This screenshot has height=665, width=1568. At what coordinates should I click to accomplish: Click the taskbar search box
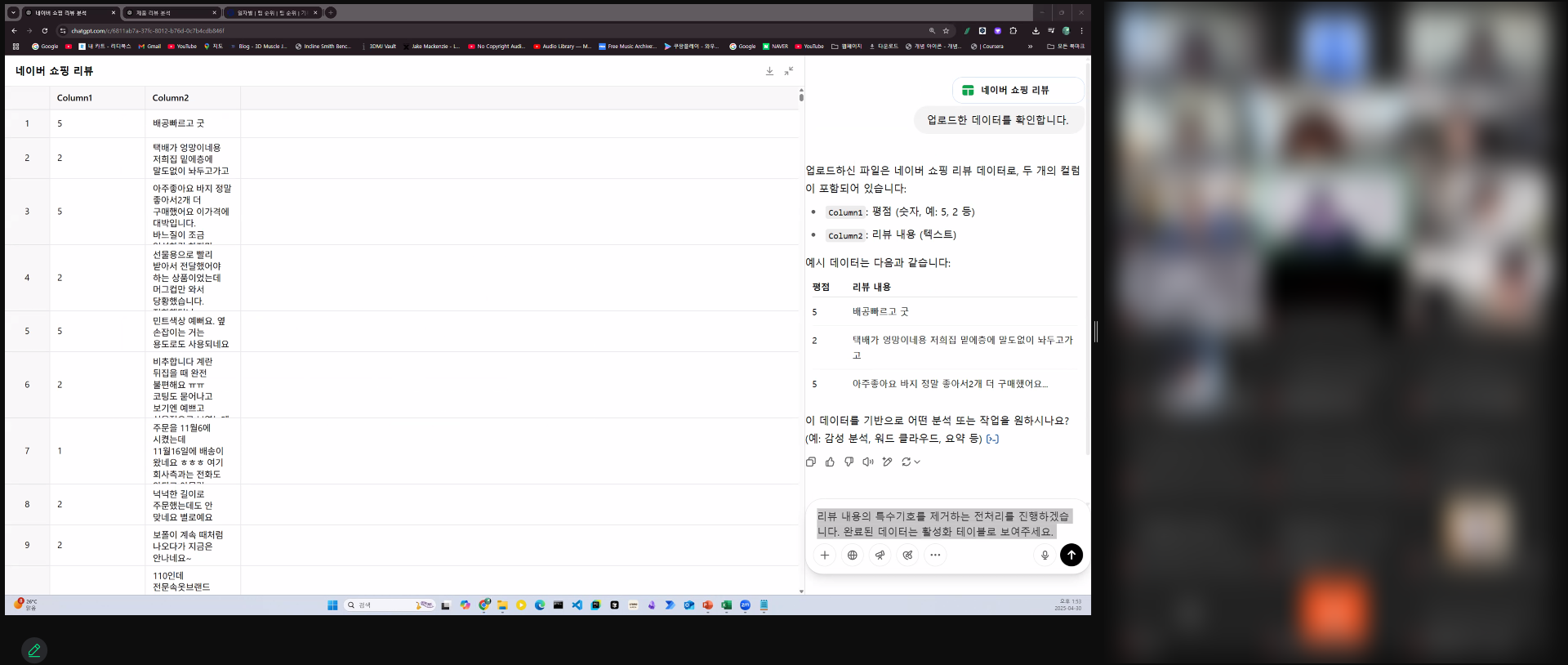[389, 605]
